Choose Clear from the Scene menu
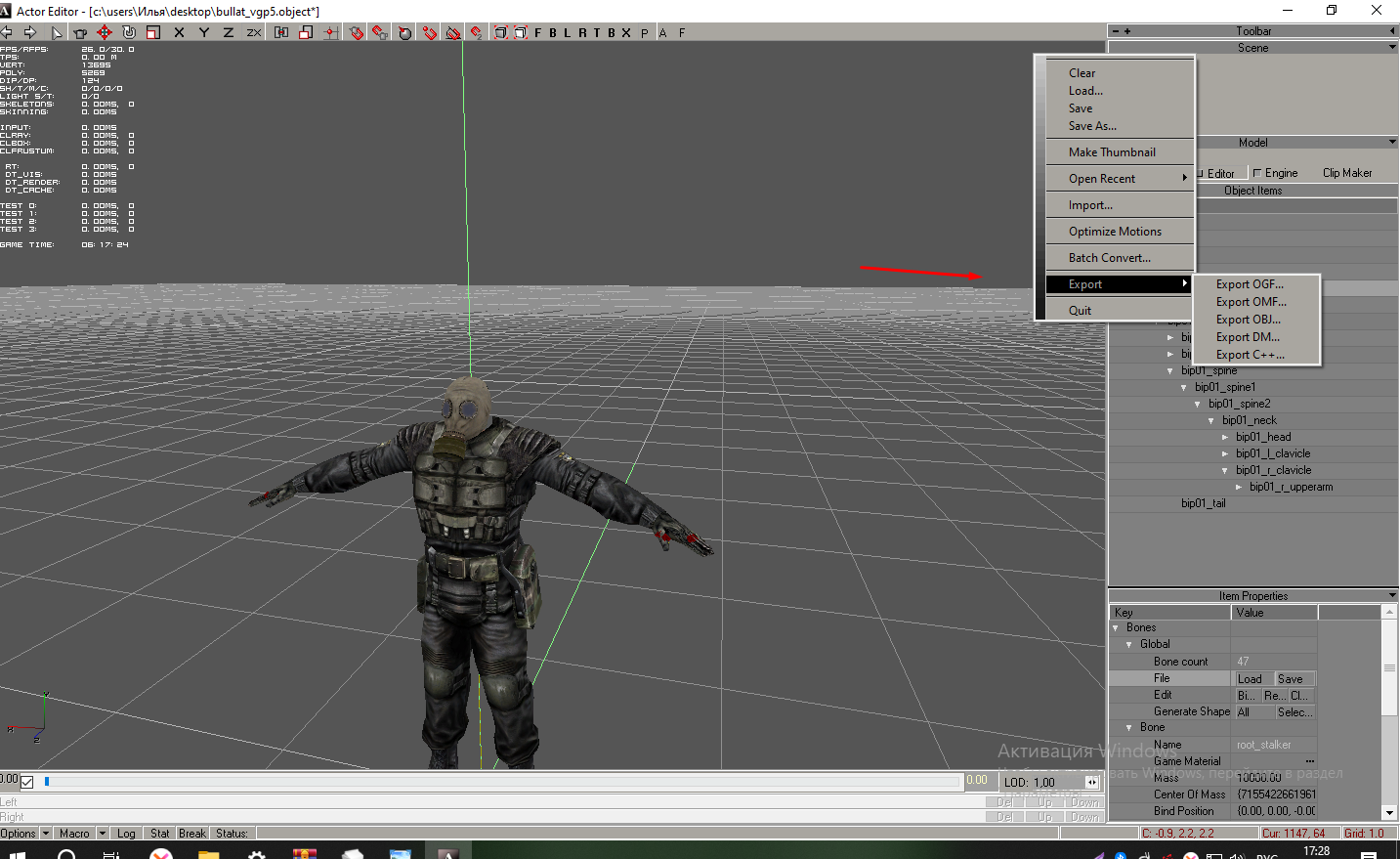 [1119, 73]
